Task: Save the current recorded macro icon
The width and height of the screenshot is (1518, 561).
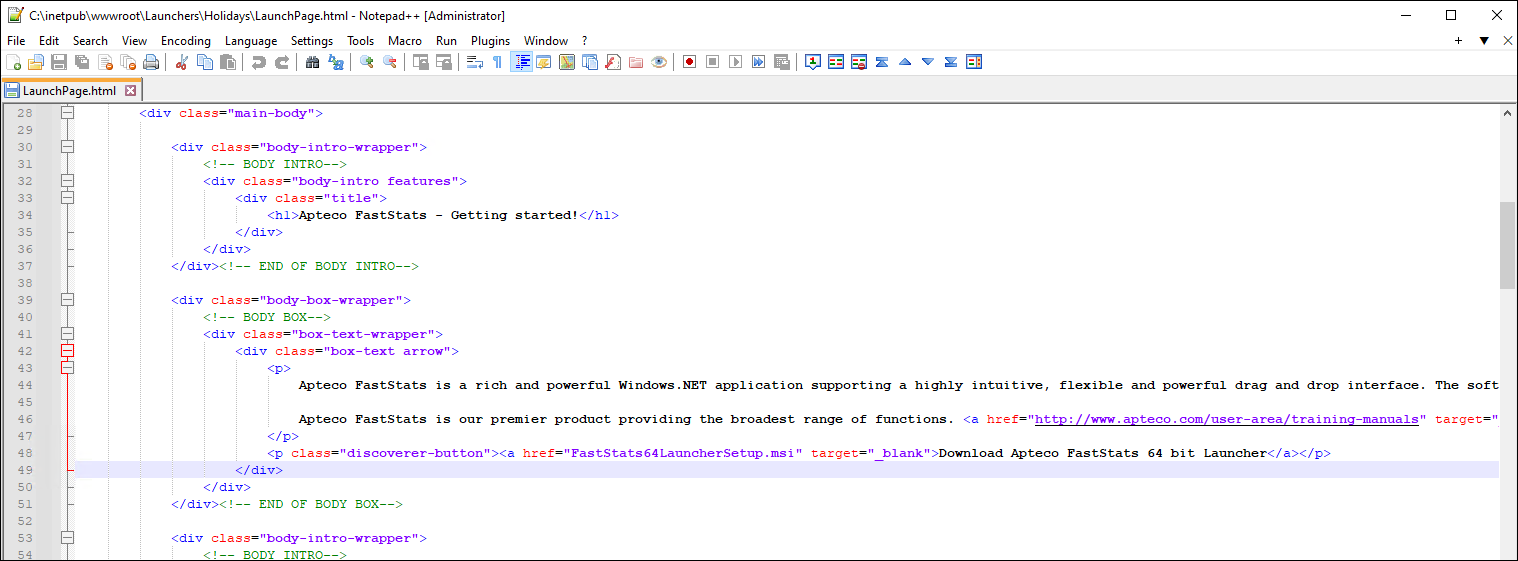Action: 782,62
